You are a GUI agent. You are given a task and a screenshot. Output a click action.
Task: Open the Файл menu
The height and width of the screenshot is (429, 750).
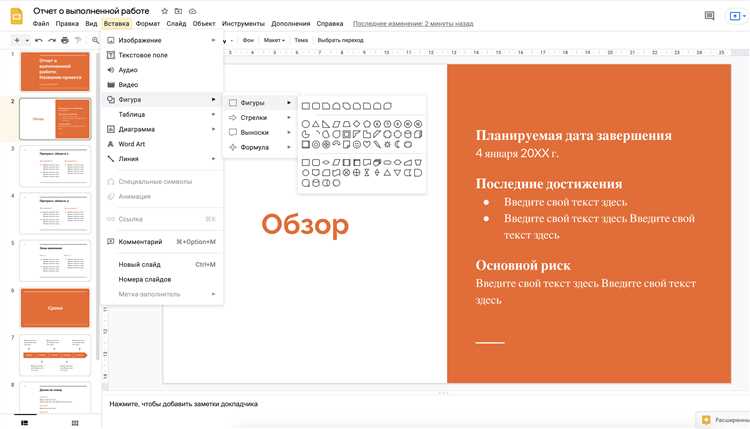pos(41,23)
